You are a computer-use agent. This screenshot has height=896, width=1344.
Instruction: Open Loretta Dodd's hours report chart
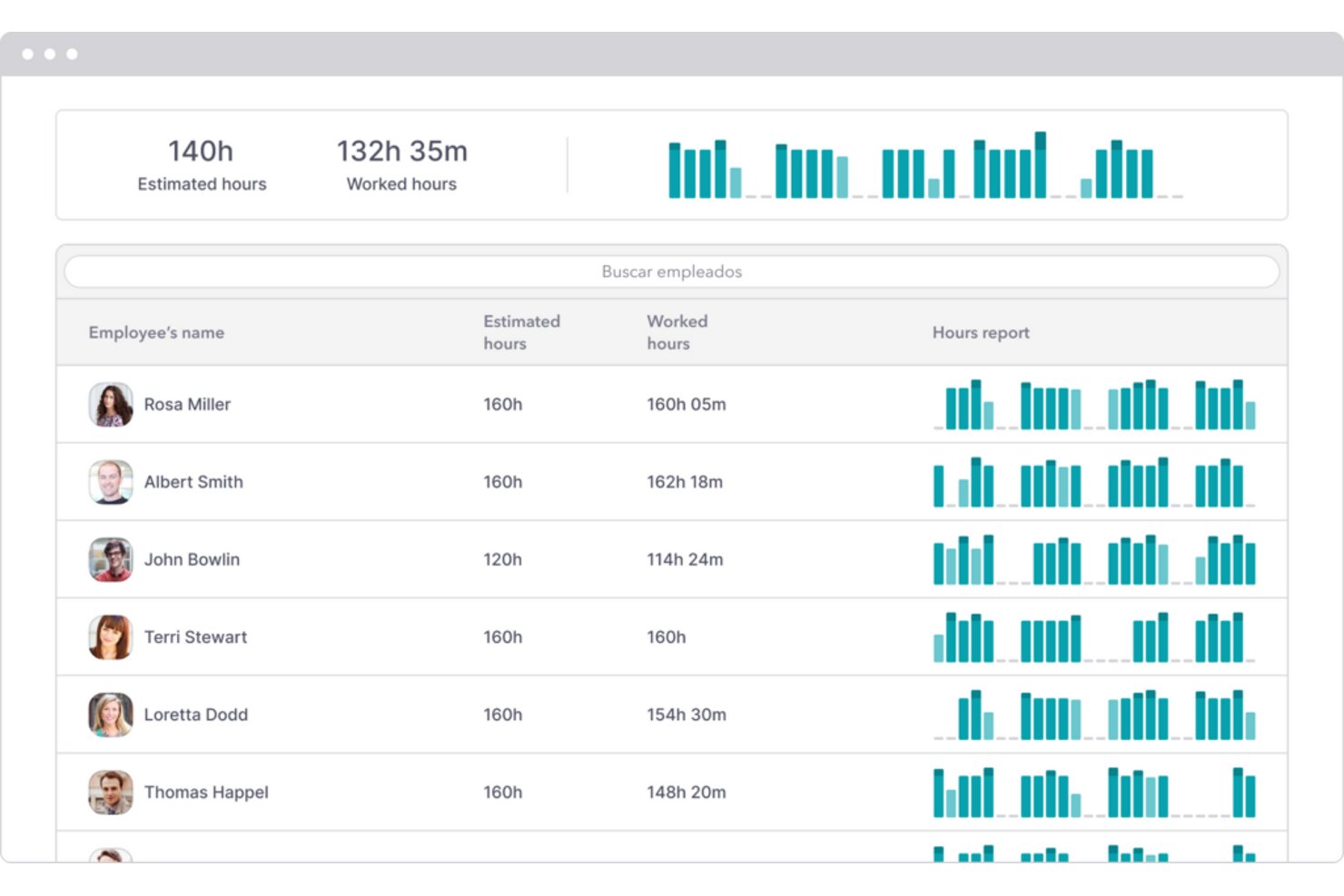click(x=1094, y=714)
